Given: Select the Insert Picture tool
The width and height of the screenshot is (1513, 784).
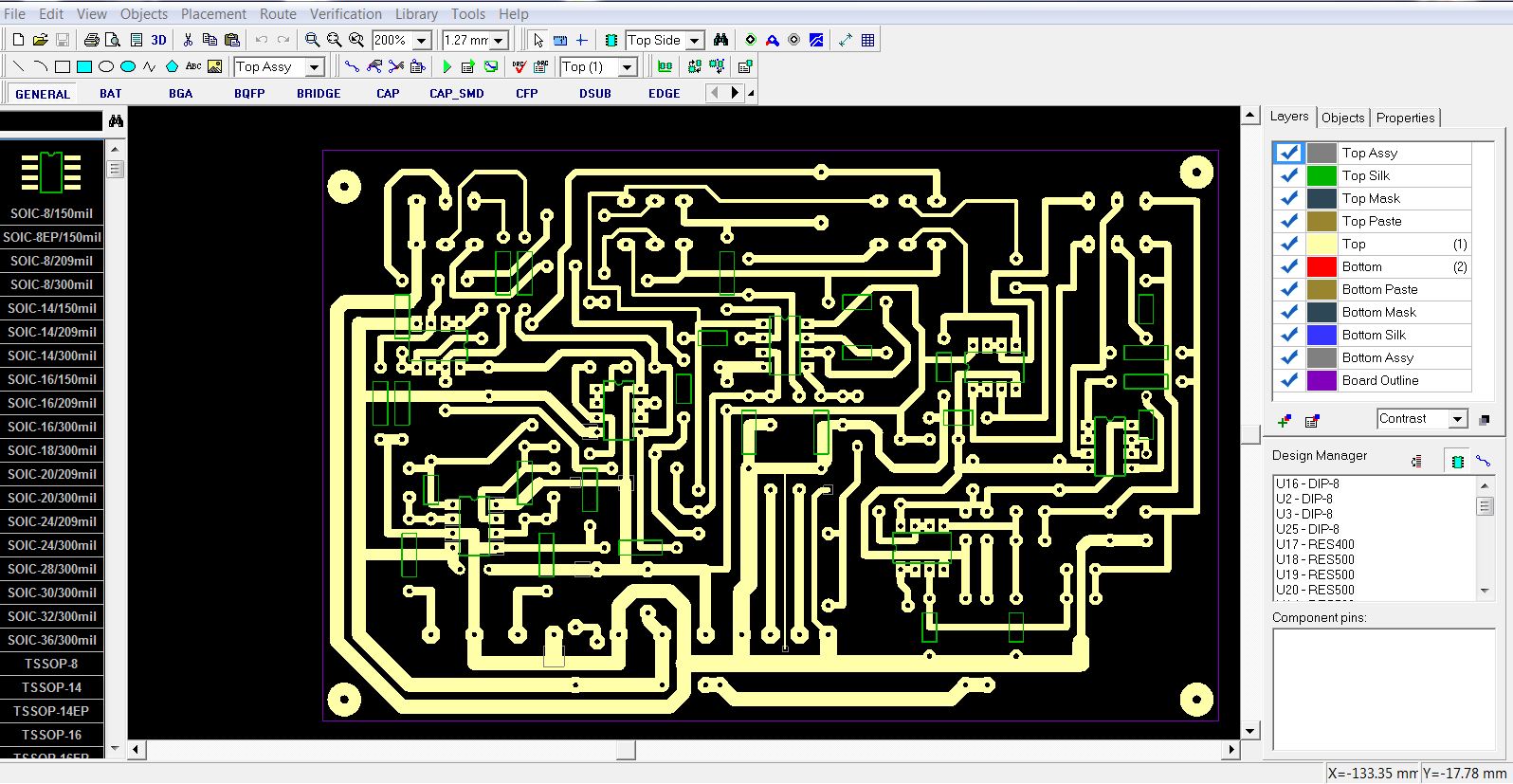Looking at the screenshot, I should [215, 66].
